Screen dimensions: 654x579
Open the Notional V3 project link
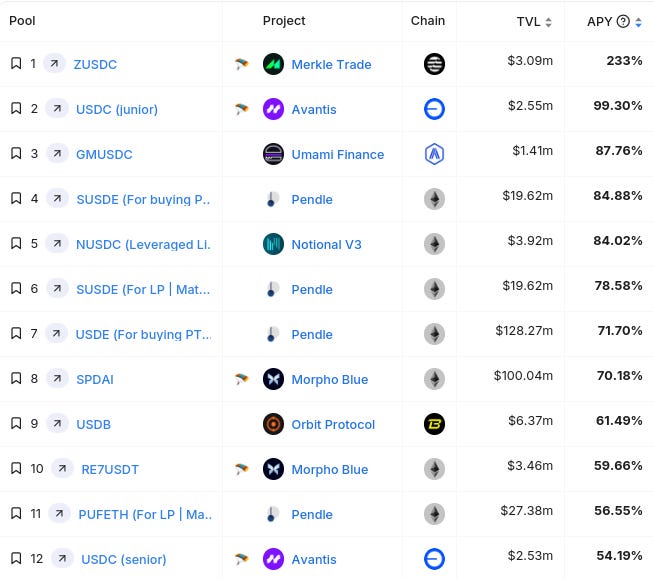(x=326, y=245)
